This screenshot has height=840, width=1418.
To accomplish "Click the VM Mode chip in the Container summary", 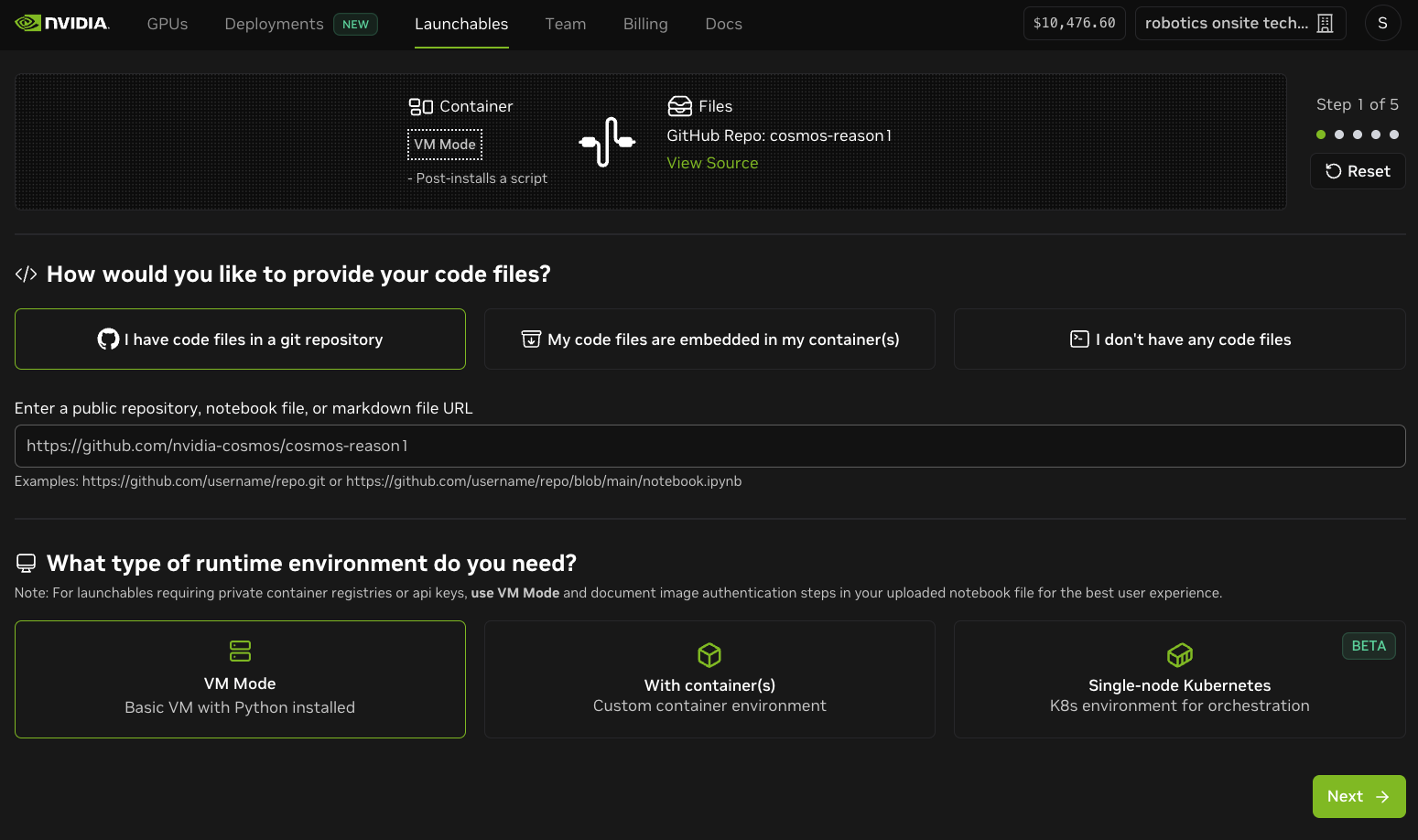I will 445,144.
